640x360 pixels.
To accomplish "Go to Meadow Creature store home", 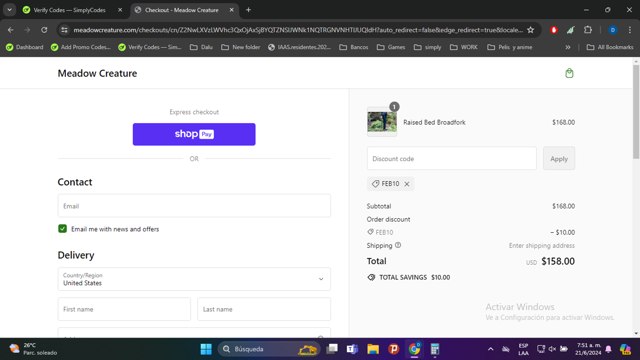I will pyautogui.click(x=97, y=73).
